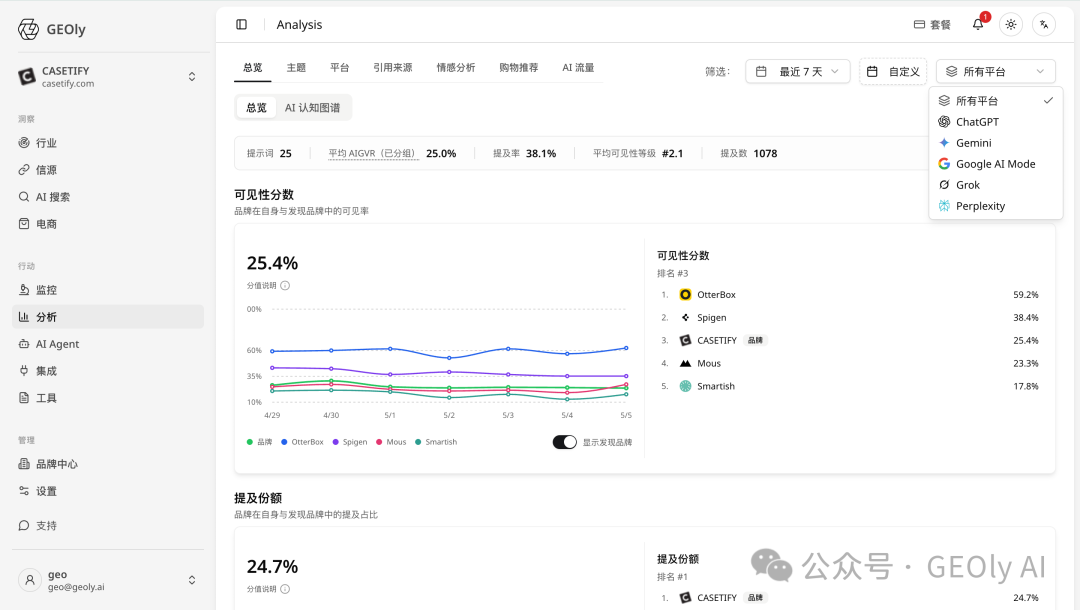The image size is (1080, 610).
Task: Click Spigen row in visibility ranking
Action: (849, 317)
